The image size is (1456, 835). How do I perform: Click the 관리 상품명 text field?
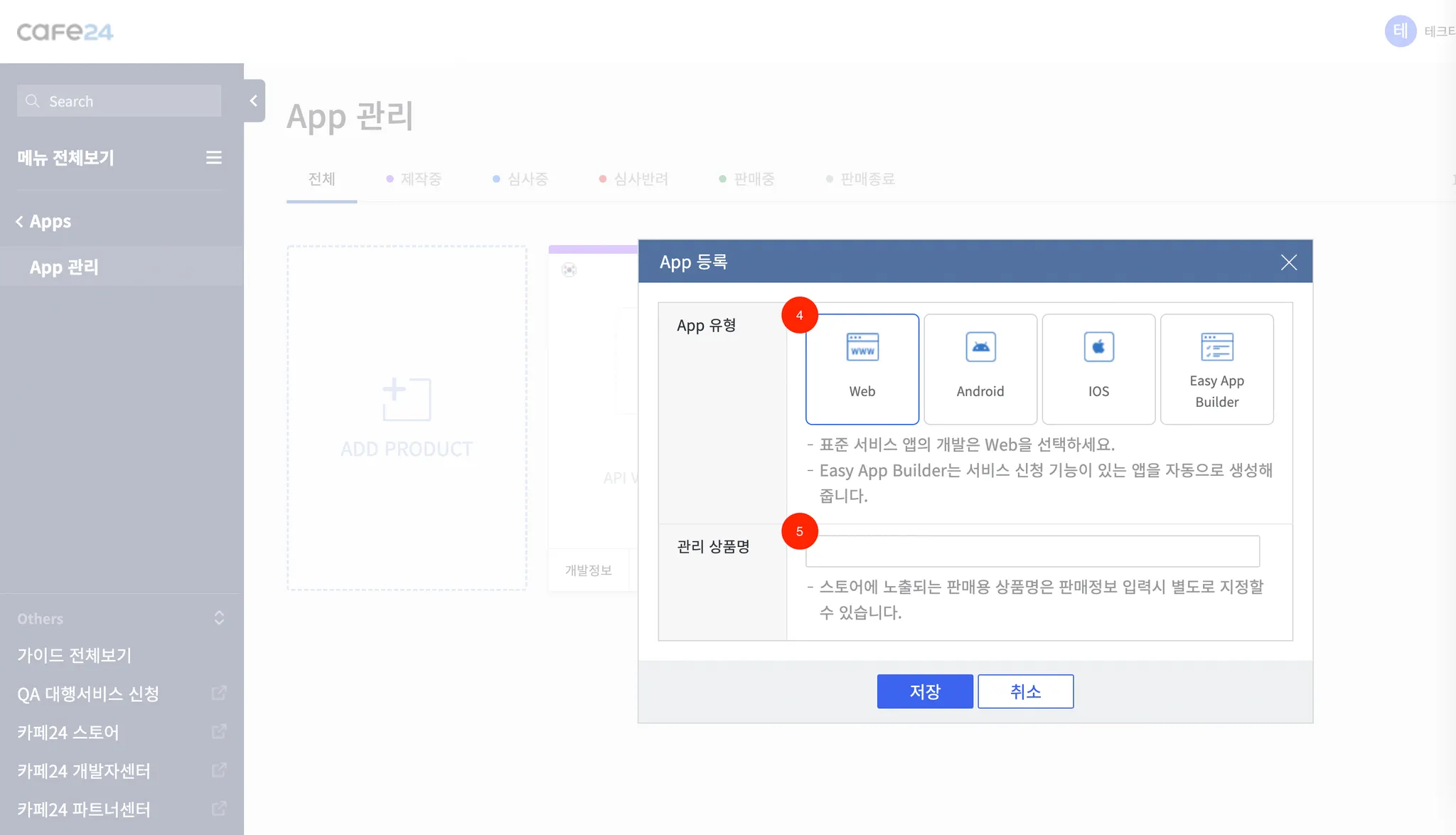pyautogui.click(x=1032, y=551)
